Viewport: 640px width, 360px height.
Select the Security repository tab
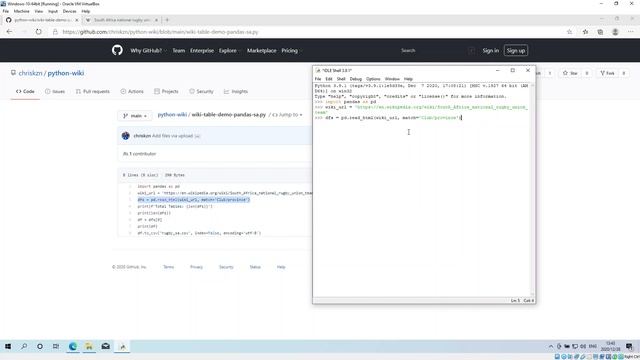click(201, 91)
